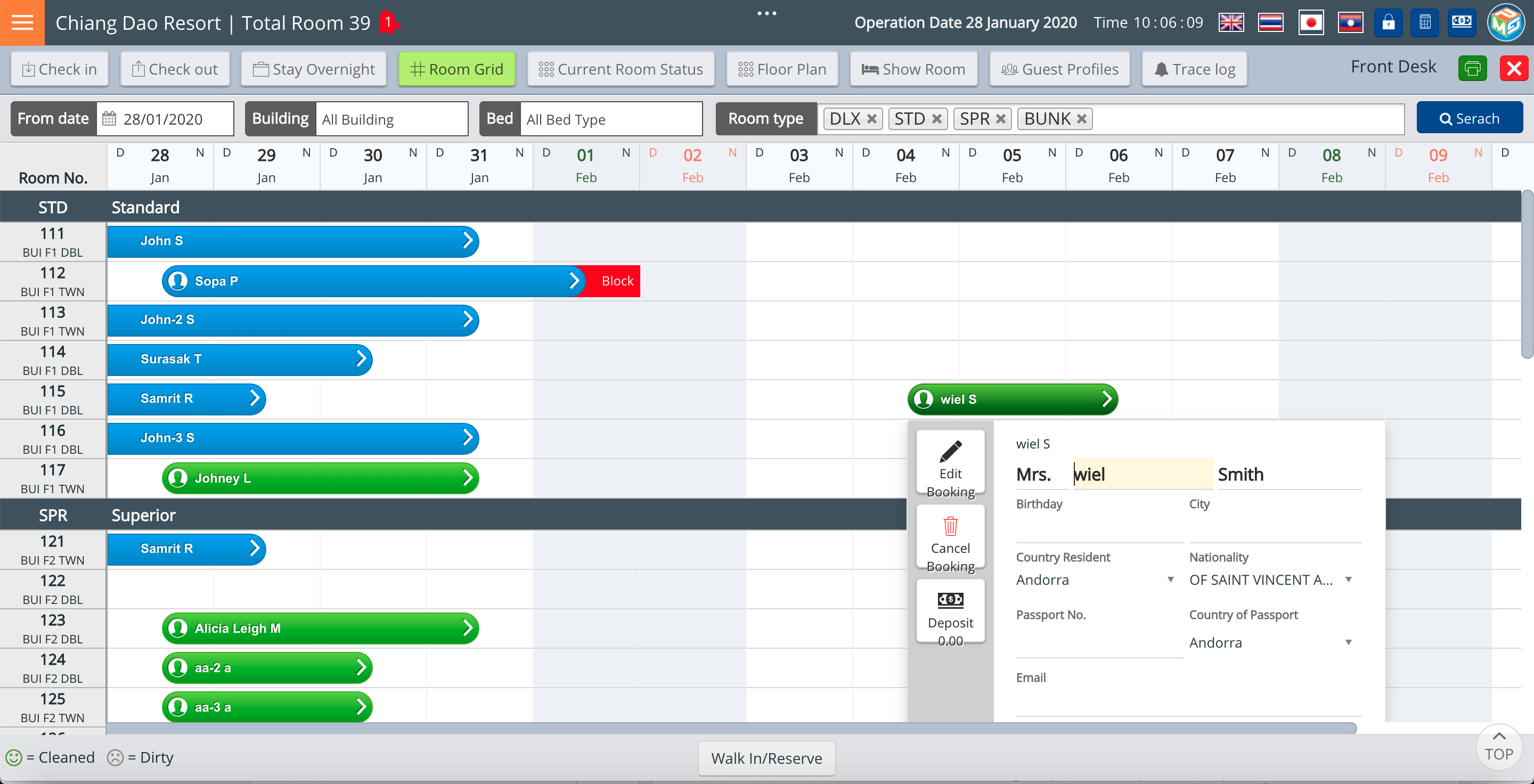Select the Japanese flag language icon
Viewport: 1534px width, 784px height.
pyautogui.click(x=1311, y=22)
